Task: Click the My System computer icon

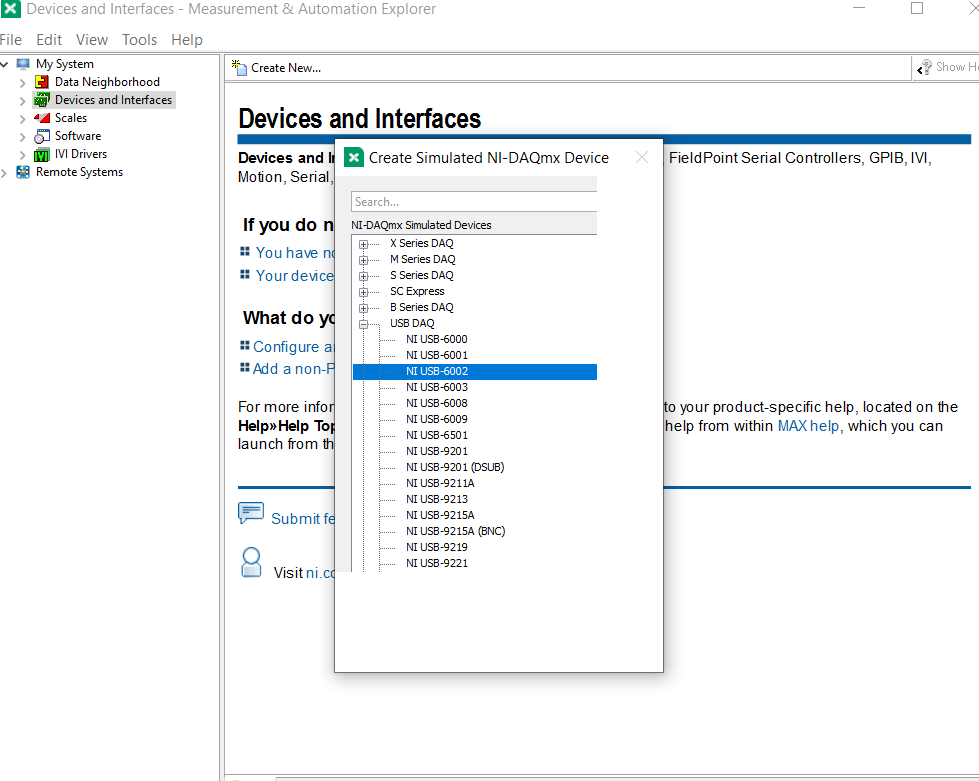Action: coord(23,64)
